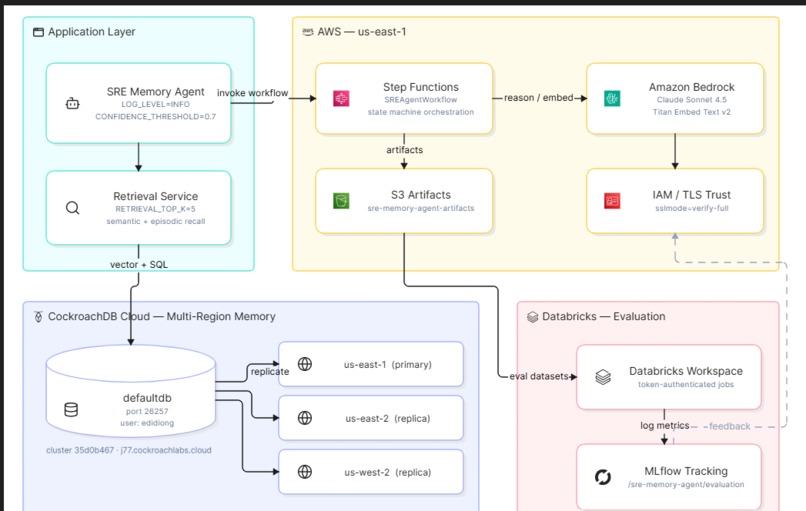Click the globe icon for us-east-1 primary
Image resolution: width=806 pixels, height=511 pixels.
[x=305, y=364]
